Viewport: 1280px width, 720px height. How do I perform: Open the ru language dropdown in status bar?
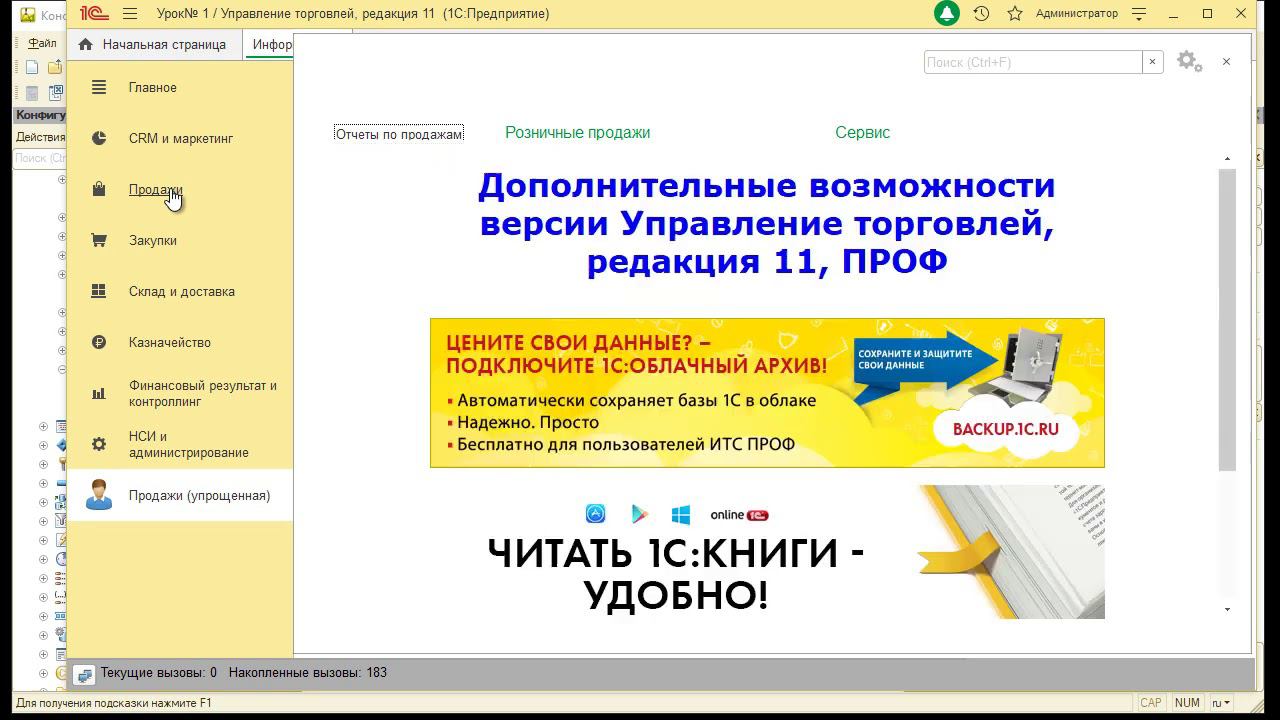pos(1221,703)
